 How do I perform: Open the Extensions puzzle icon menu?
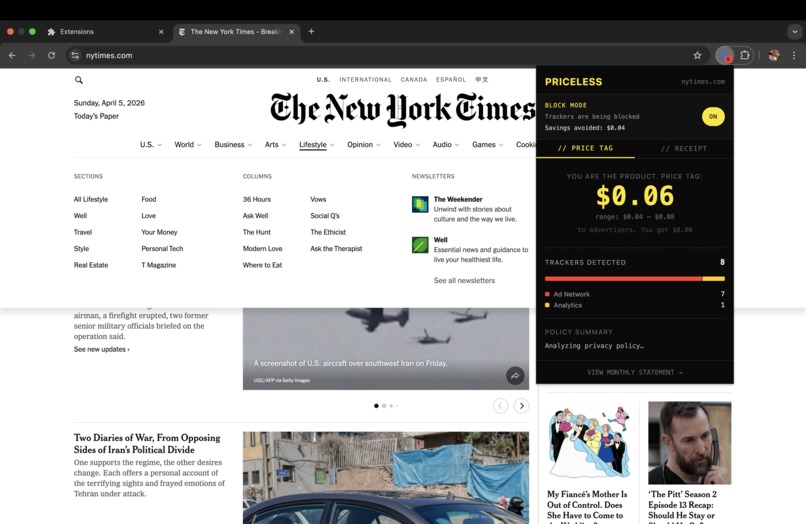coord(744,55)
